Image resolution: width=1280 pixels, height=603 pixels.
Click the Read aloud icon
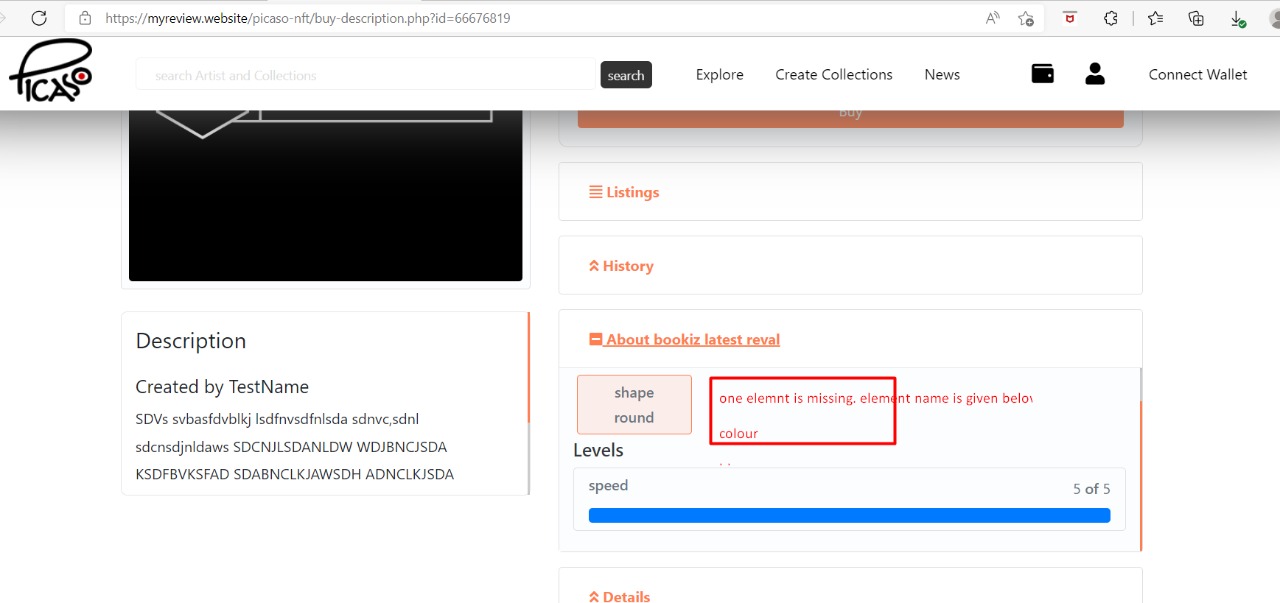(x=992, y=18)
